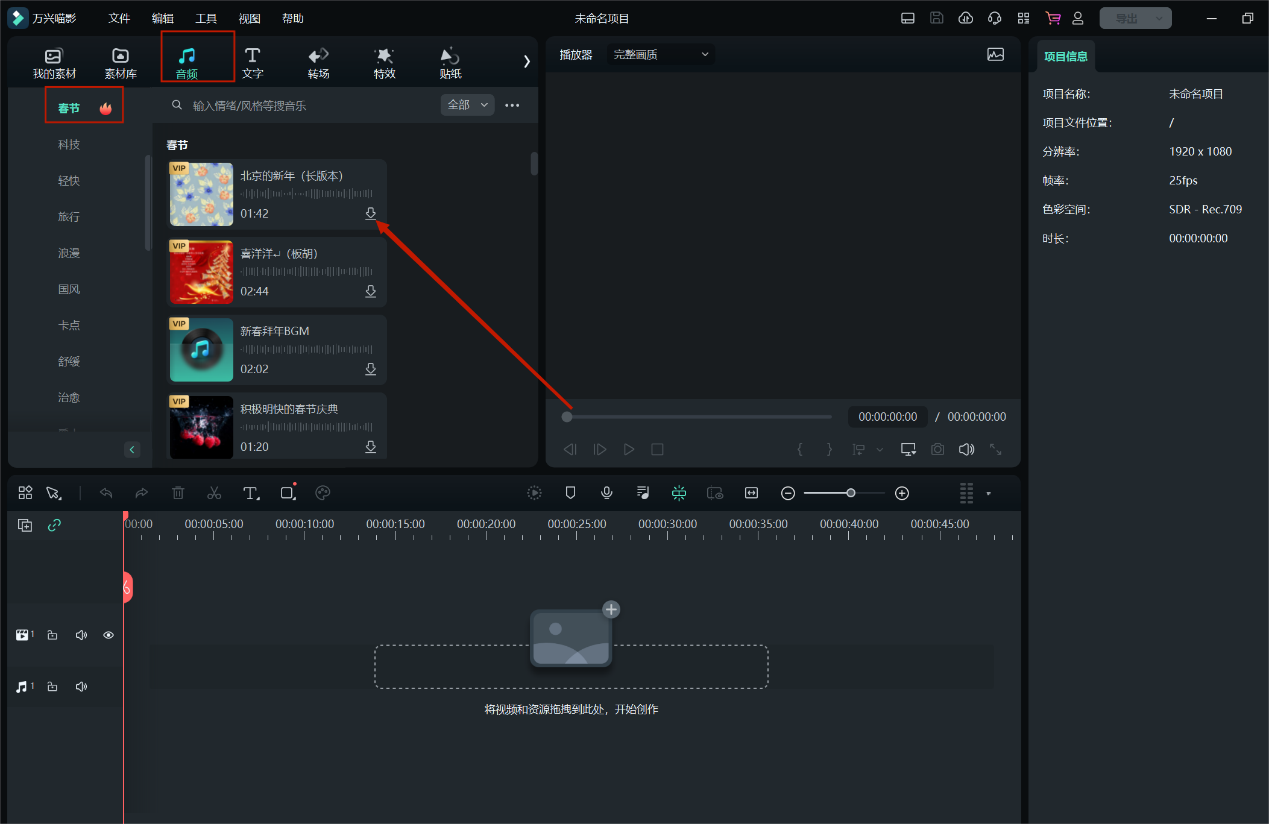Screen dimensions: 1269x824
Task: Hide video track with eye icon
Action: [x=109, y=635]
